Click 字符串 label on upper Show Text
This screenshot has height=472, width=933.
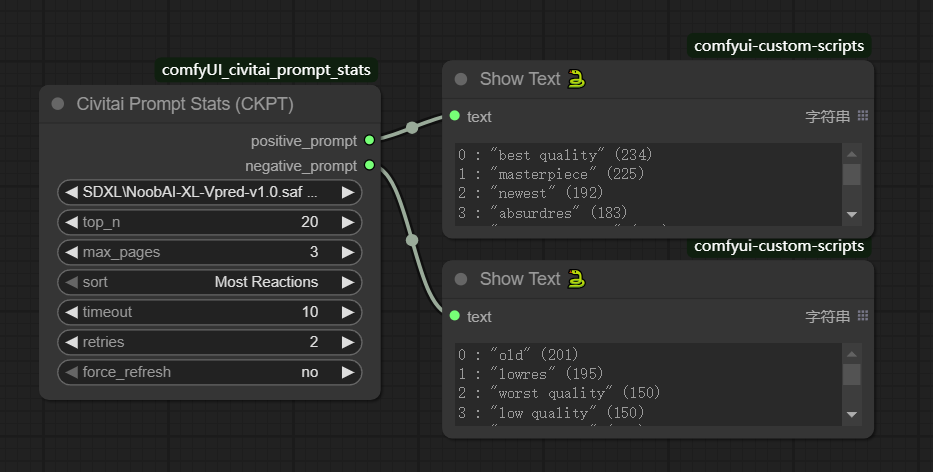tap(828, 117)
